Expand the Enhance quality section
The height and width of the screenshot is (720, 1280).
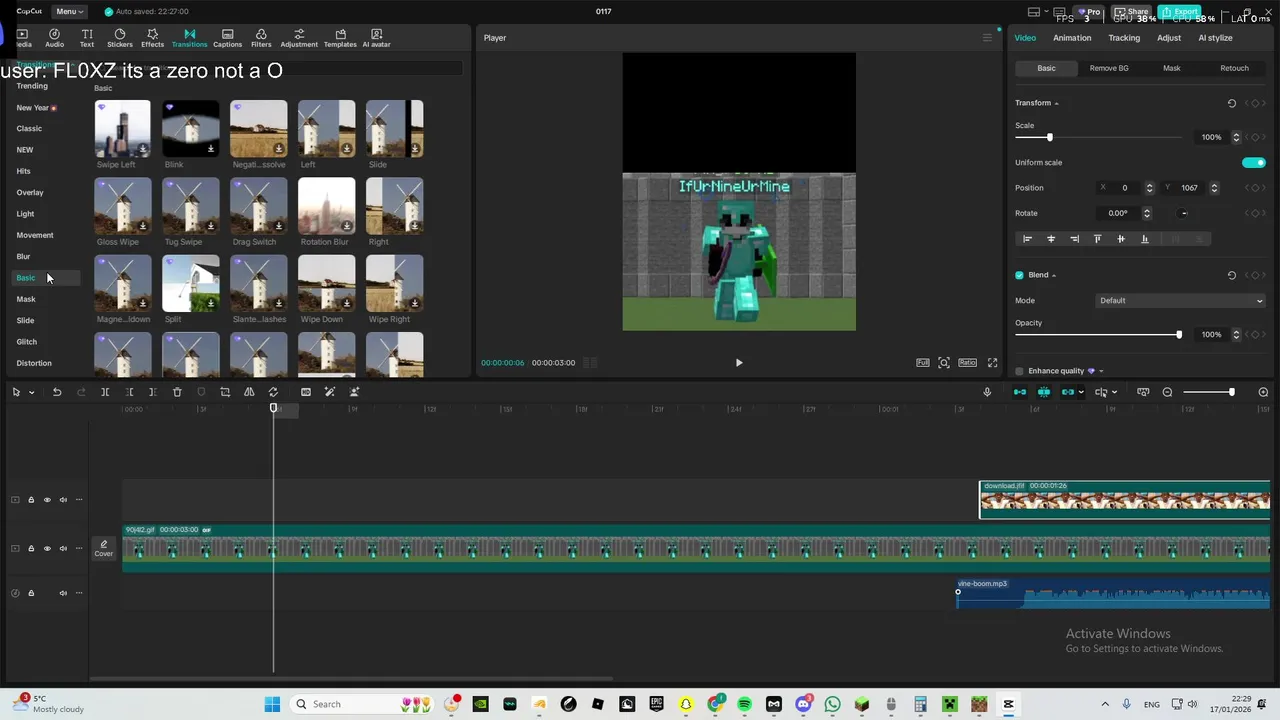pos(1101,371)
